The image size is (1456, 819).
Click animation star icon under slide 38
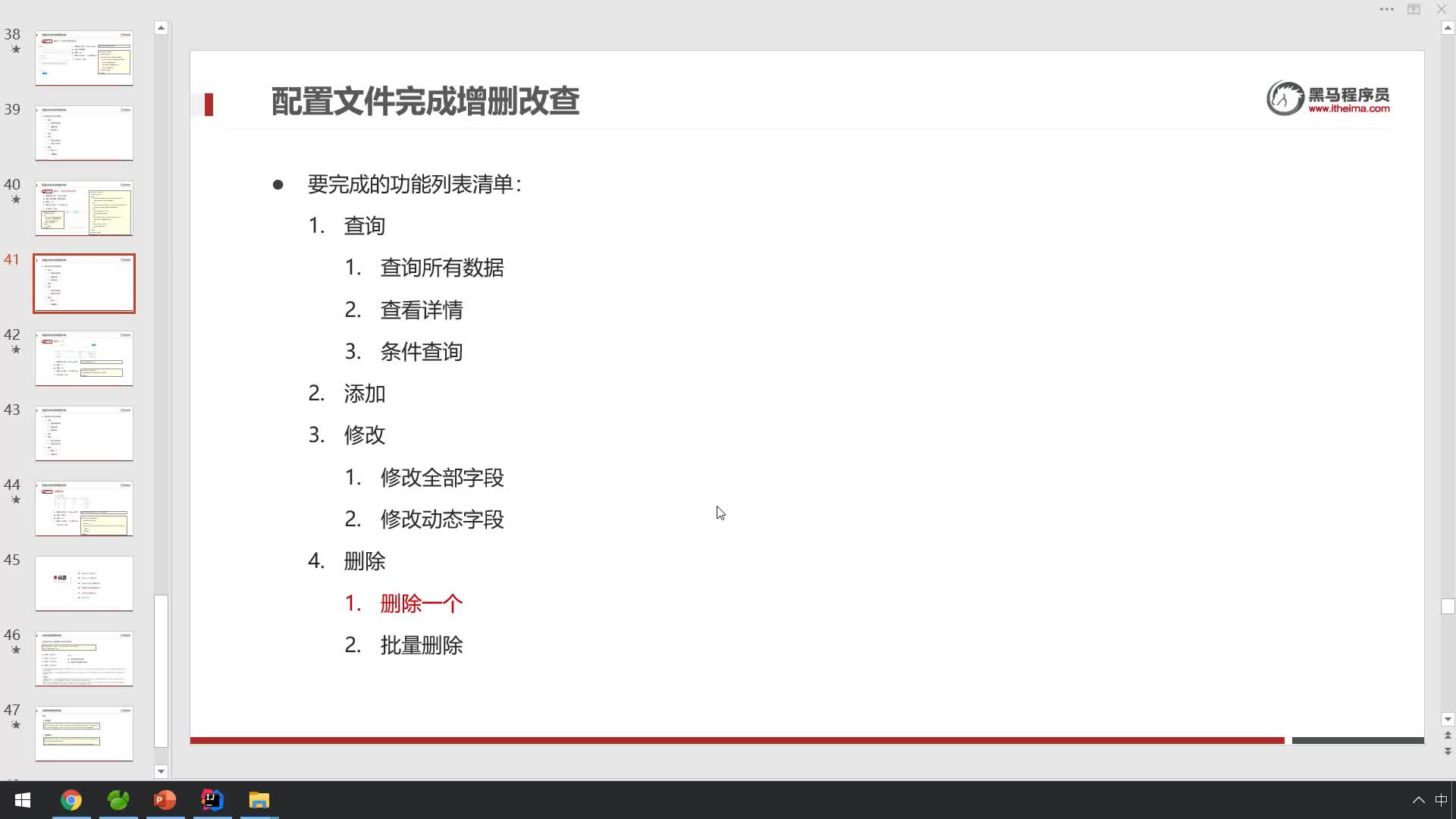tap(15, 49)
